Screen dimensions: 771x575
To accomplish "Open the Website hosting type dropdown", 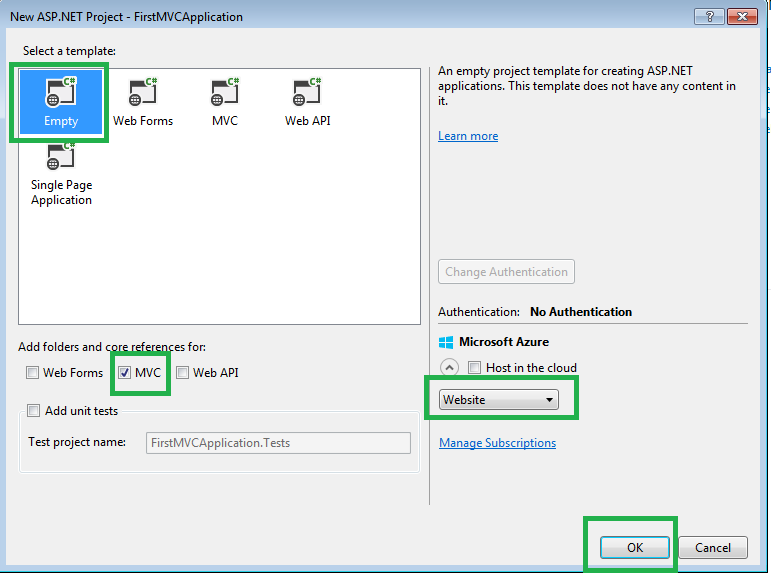I will coord(499,400).
